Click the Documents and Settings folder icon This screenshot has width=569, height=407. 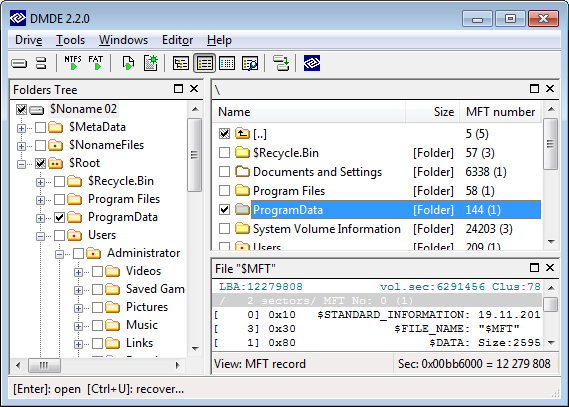point(242,171)
